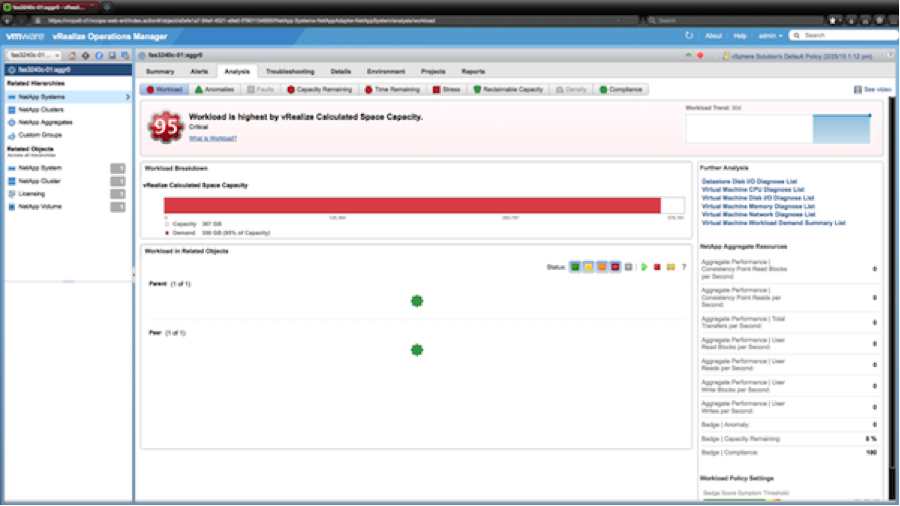This screenshot has width=900, height=506.
Task: Toggle red status filter
Action: (x=615, y=267)
